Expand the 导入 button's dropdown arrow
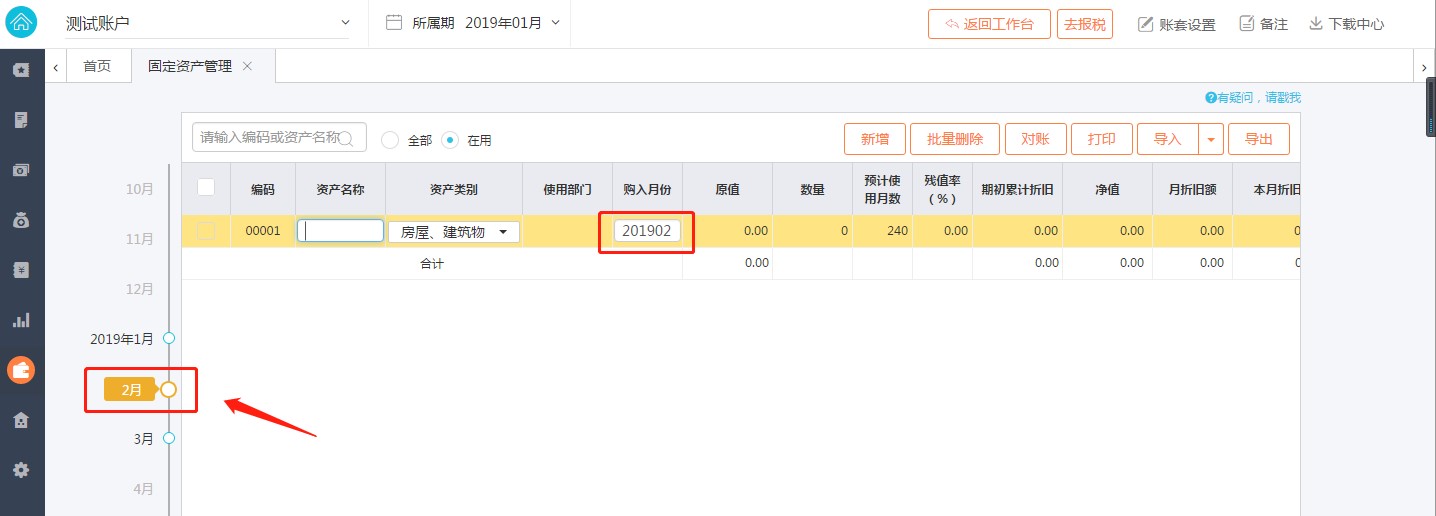The image size is (1436, 516). pyautogui.click(x=1211, y=139)
